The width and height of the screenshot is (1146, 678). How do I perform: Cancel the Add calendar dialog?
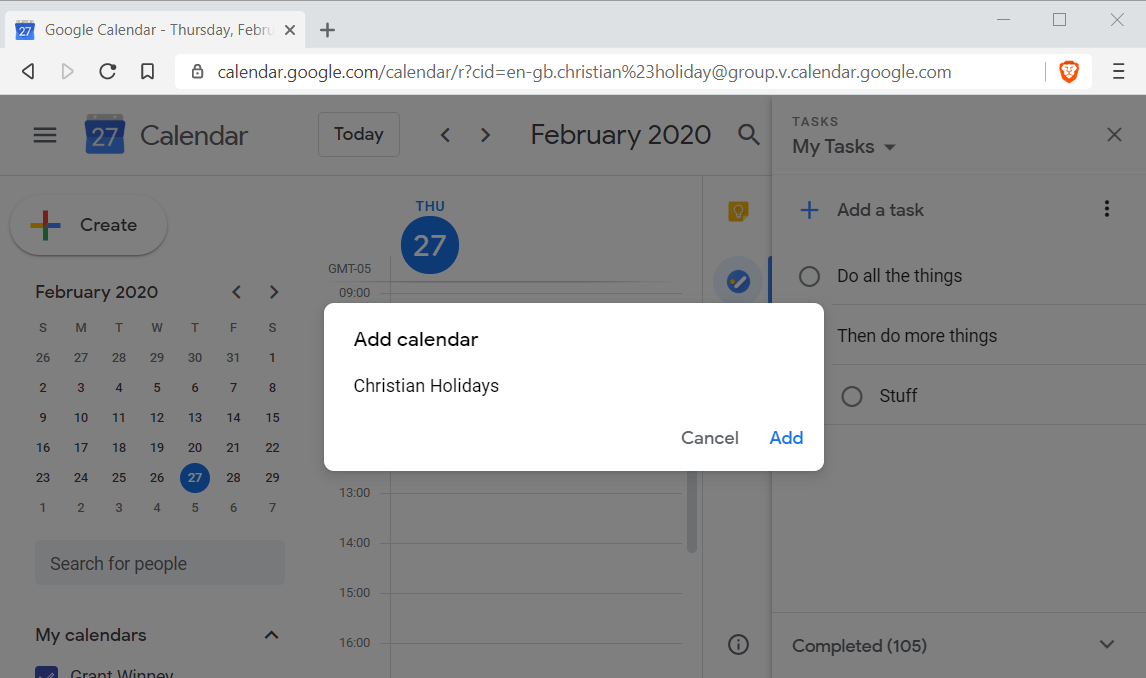tap(709, 438)
